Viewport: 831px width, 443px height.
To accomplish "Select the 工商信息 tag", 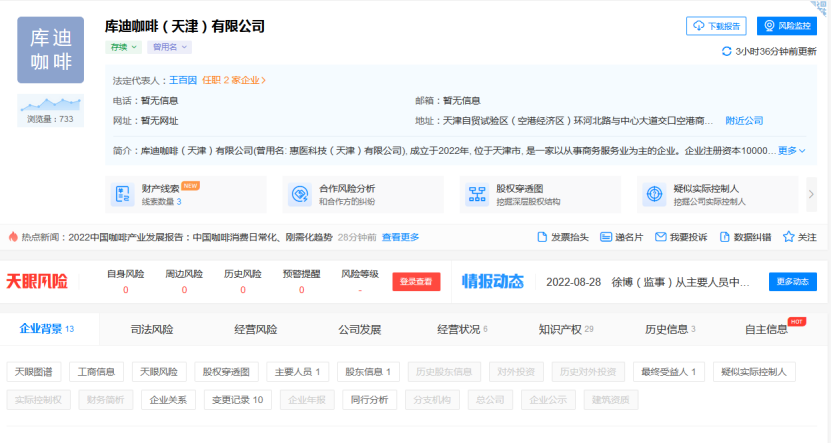I will click(96, 372).
